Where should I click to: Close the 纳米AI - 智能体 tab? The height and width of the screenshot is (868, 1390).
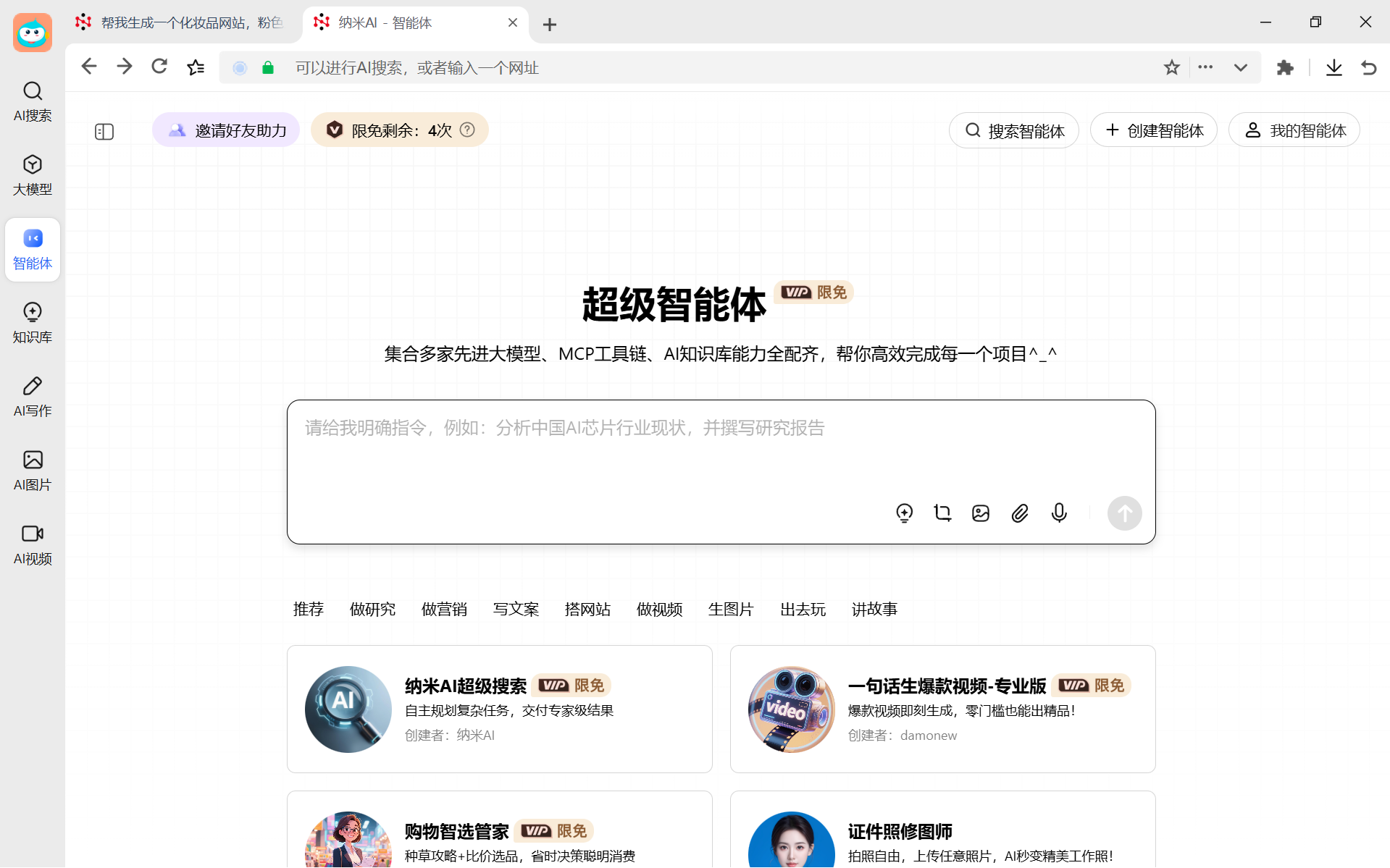(x=513, y=22)
